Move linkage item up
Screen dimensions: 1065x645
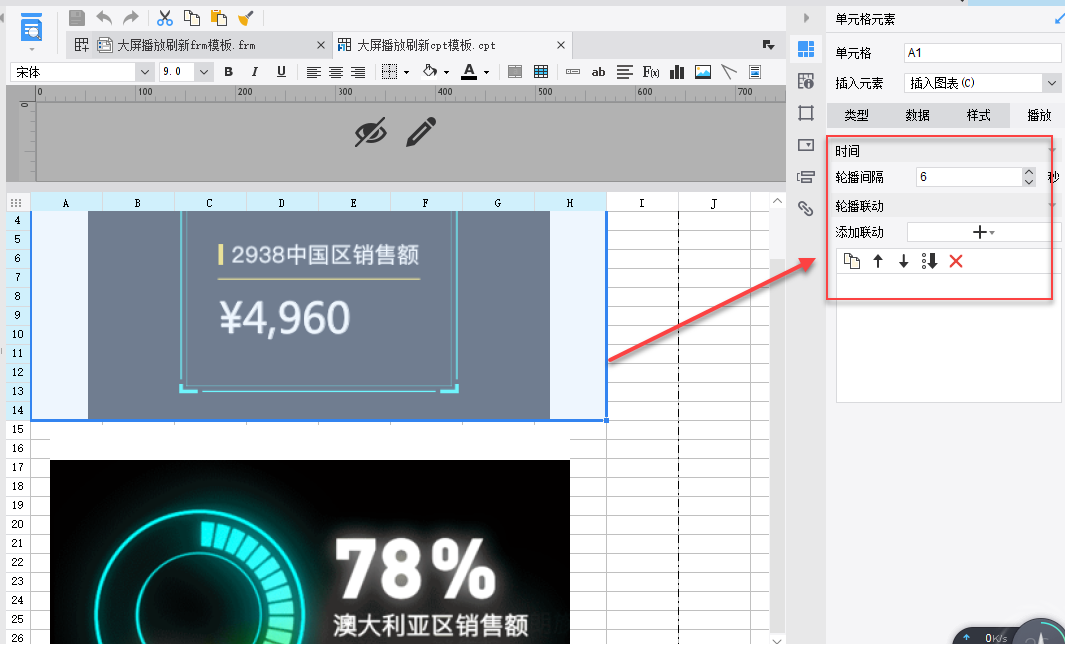[878, 261]
